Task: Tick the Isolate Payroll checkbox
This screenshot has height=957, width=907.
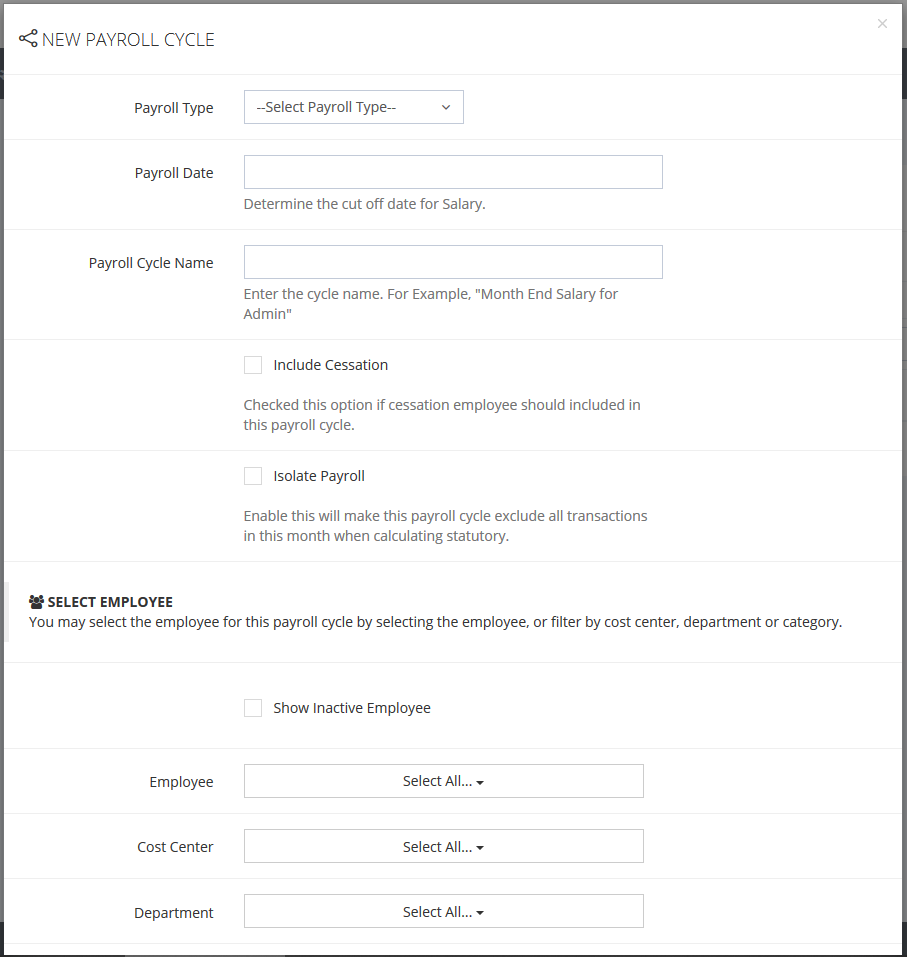Action: point(253,476)
